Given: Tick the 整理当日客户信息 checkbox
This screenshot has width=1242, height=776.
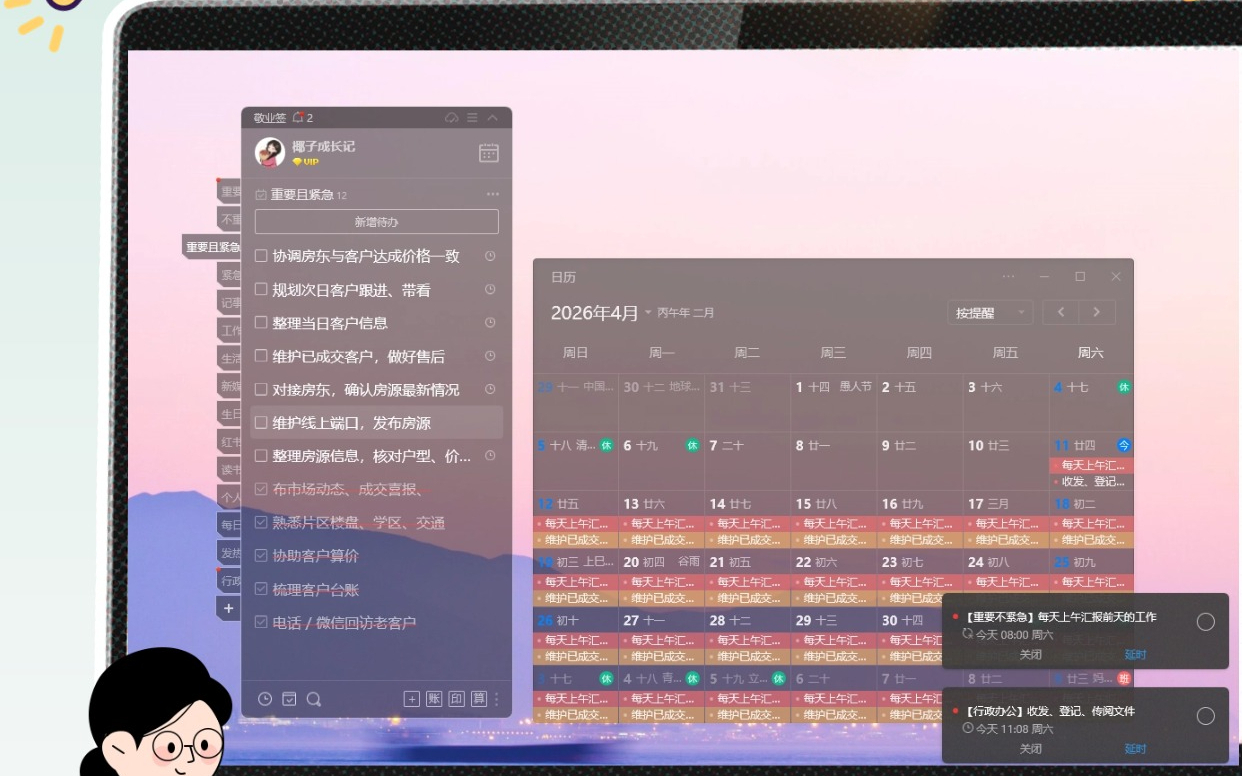Looking at the screenshot, I should 261,323.
